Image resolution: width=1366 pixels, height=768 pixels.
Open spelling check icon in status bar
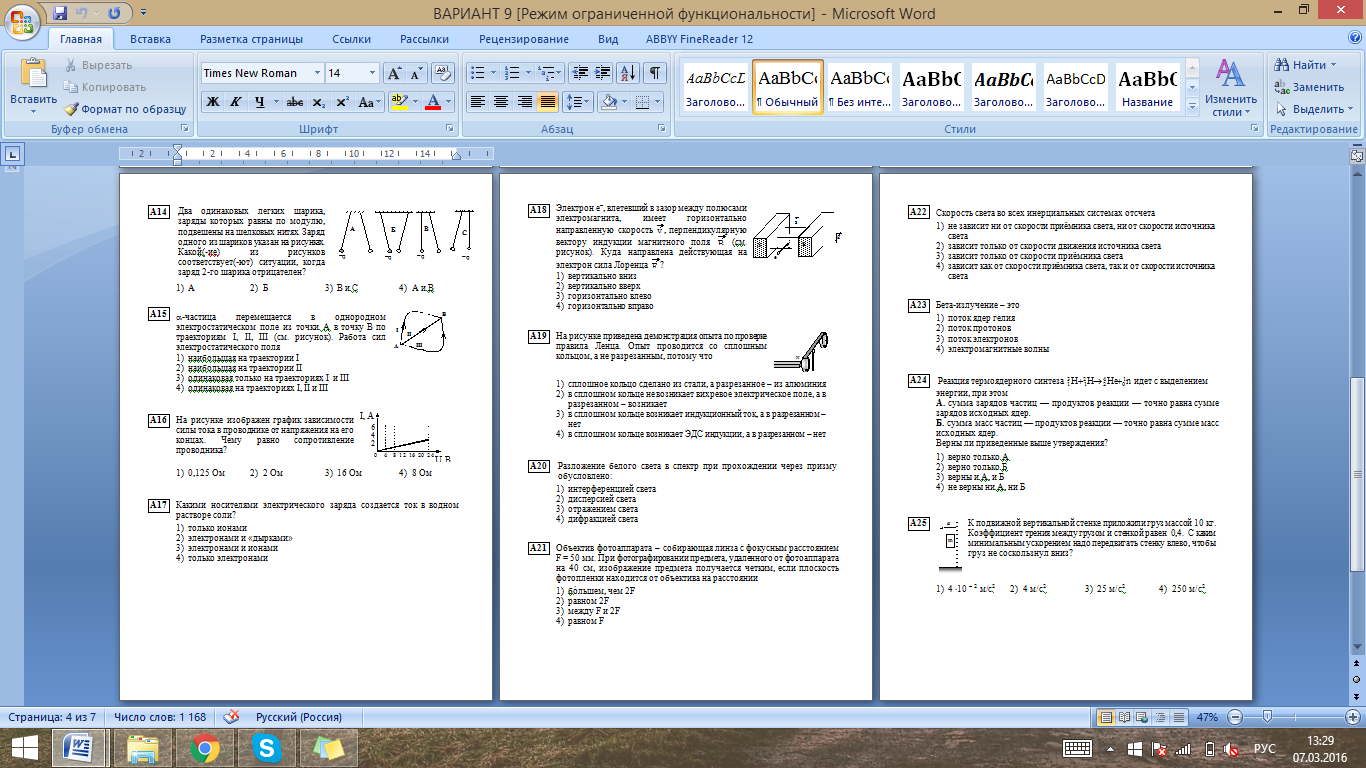(x=232, y=717)
